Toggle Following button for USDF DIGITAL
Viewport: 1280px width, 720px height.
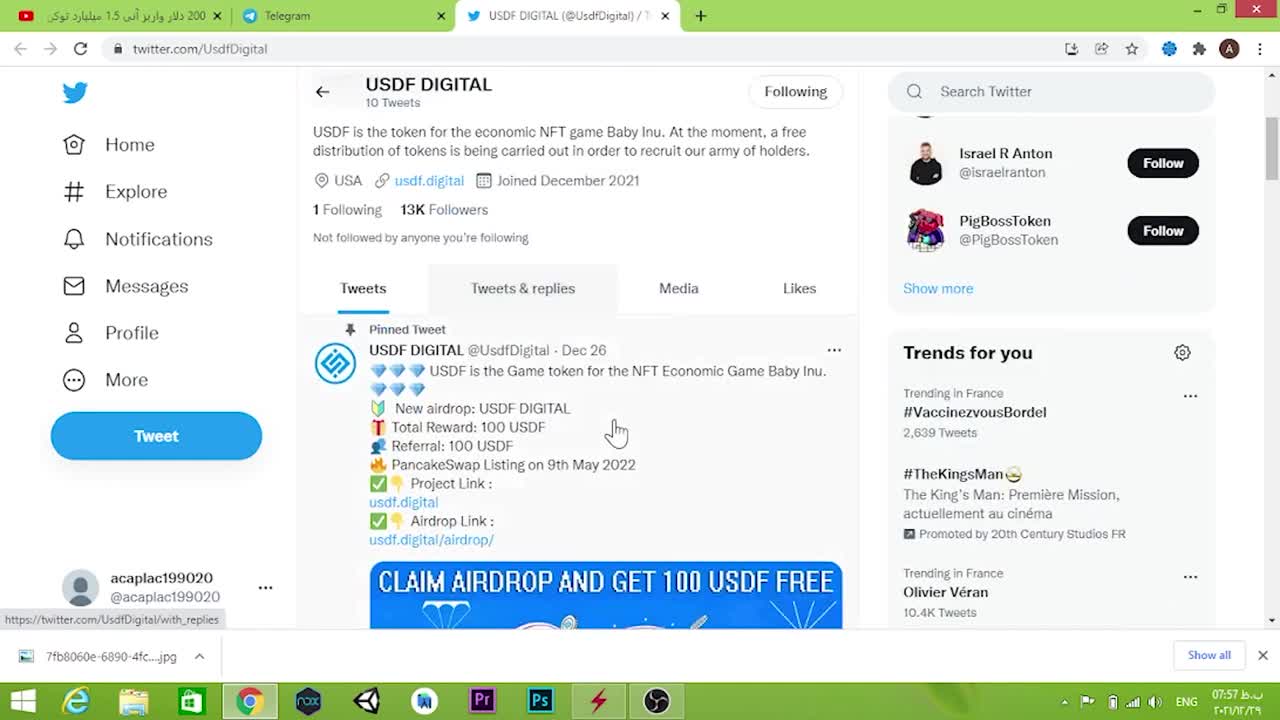tap(795, 92)
